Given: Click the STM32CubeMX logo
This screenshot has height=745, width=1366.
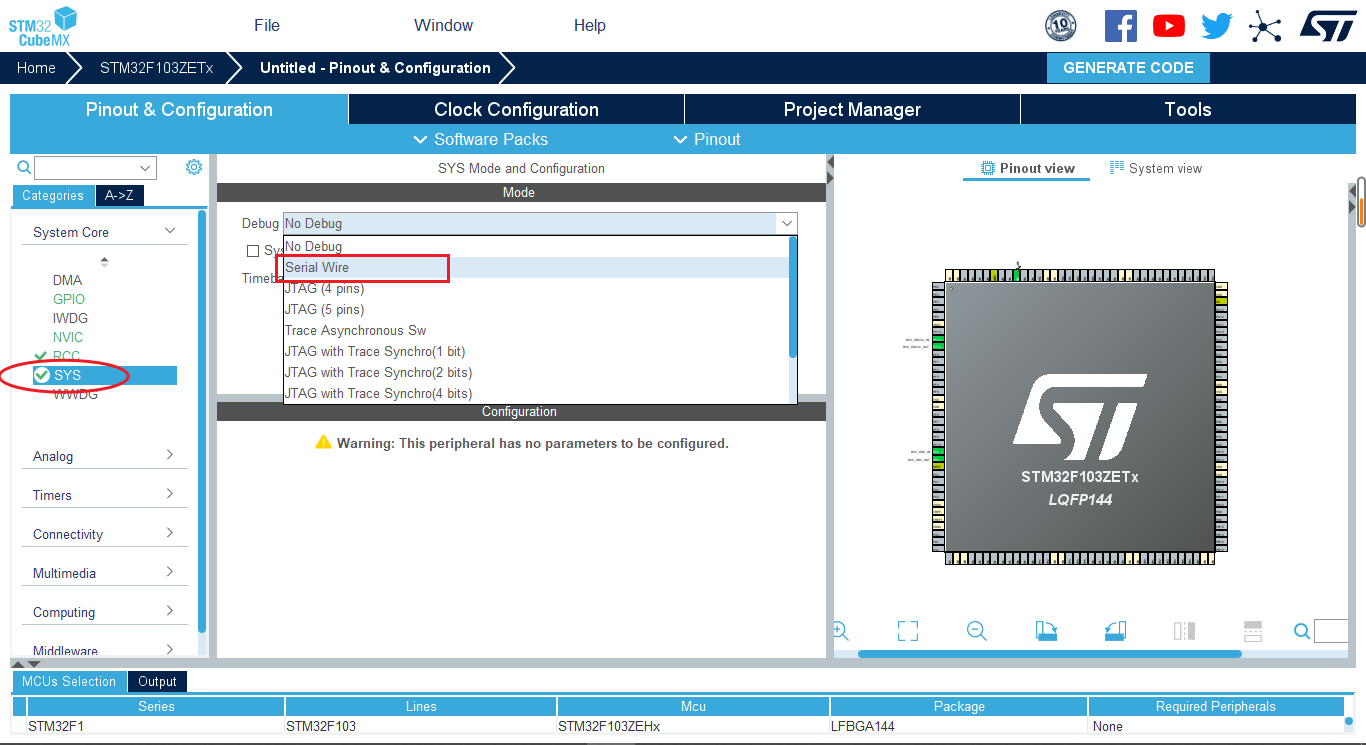Looking at the screenshot, I should [x=43, y=26].
